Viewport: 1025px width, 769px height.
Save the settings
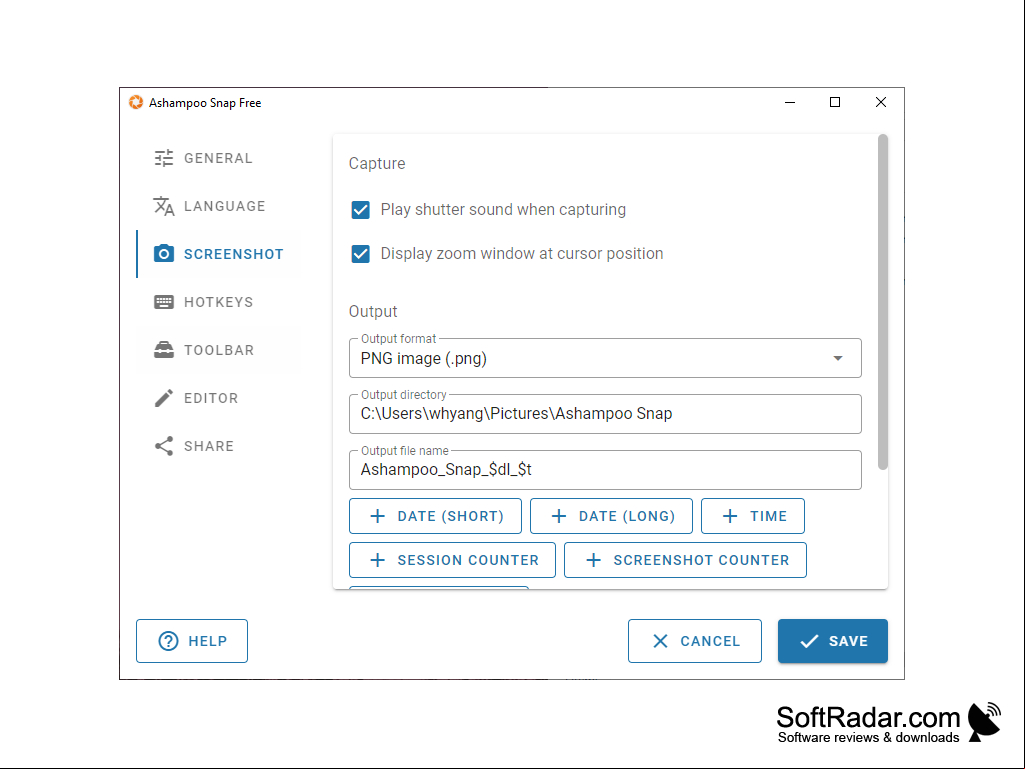[x=833, y=641]
